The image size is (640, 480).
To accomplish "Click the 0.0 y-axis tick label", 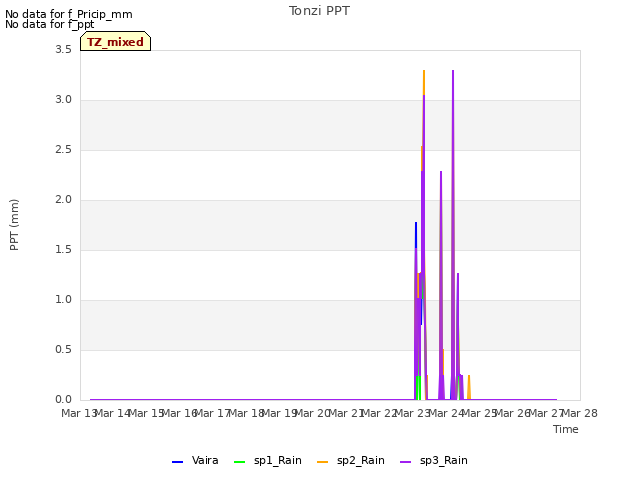I will click(x=63, y=400).
